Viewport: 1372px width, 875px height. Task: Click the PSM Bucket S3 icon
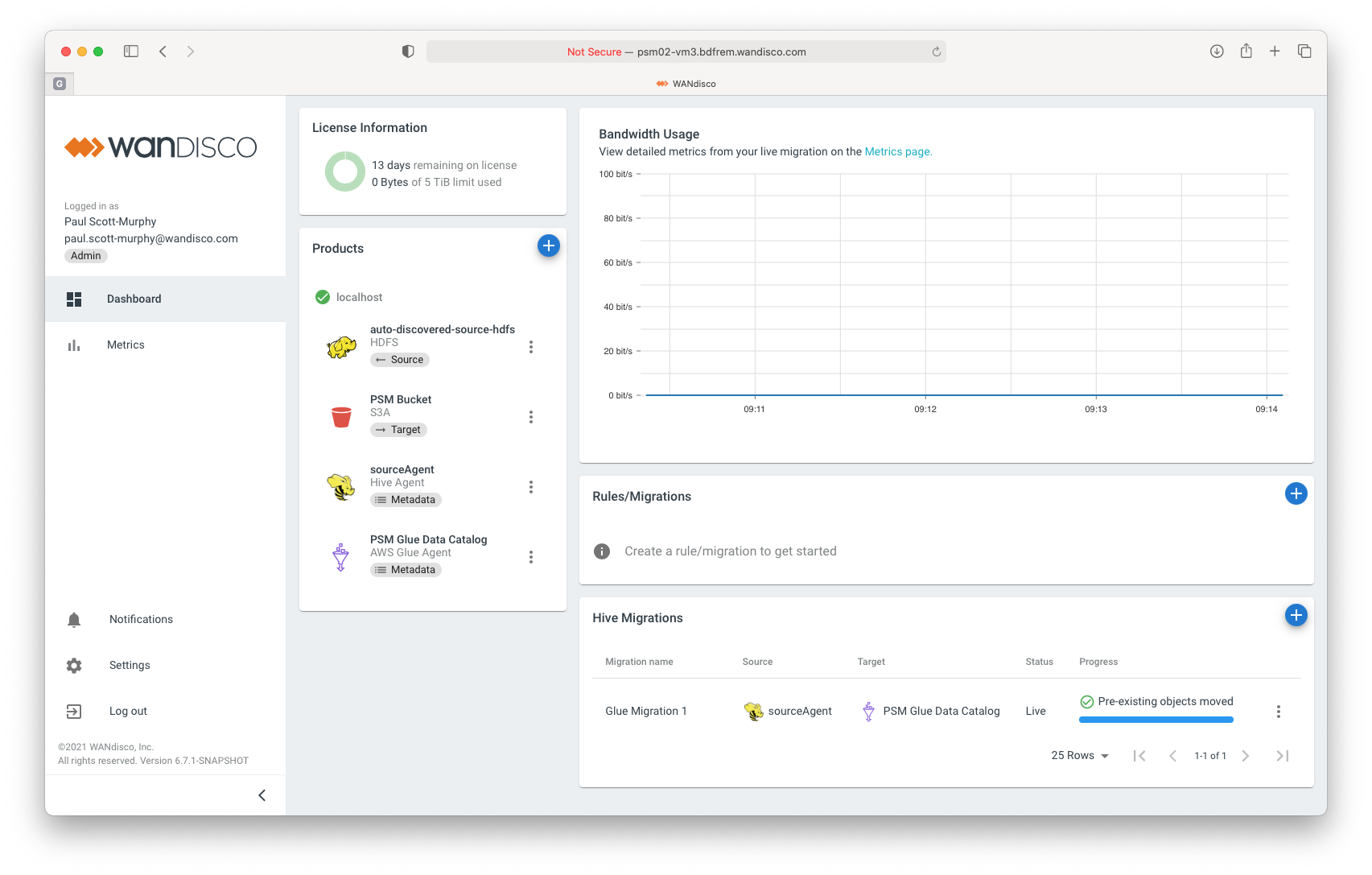(x=341, y=417)
